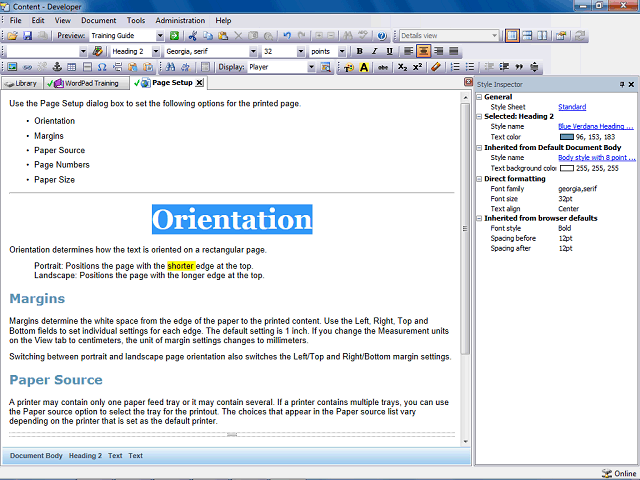Collapse the Direct formatting section
The image size is (640, 480).
coord(479,179)
